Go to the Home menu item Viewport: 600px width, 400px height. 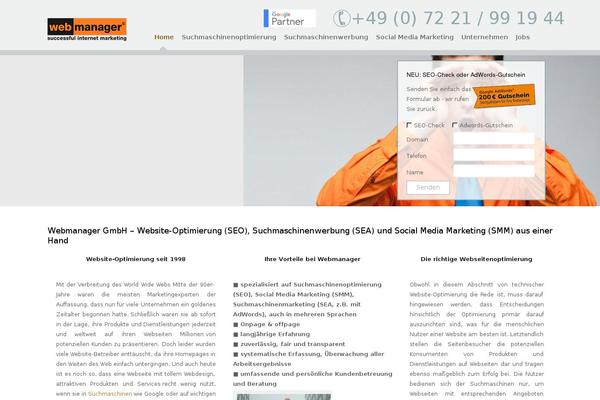tap(164, 37)
